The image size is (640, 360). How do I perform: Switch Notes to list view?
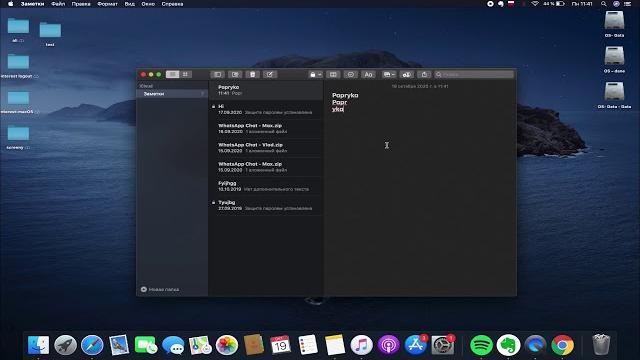[173, 74]
